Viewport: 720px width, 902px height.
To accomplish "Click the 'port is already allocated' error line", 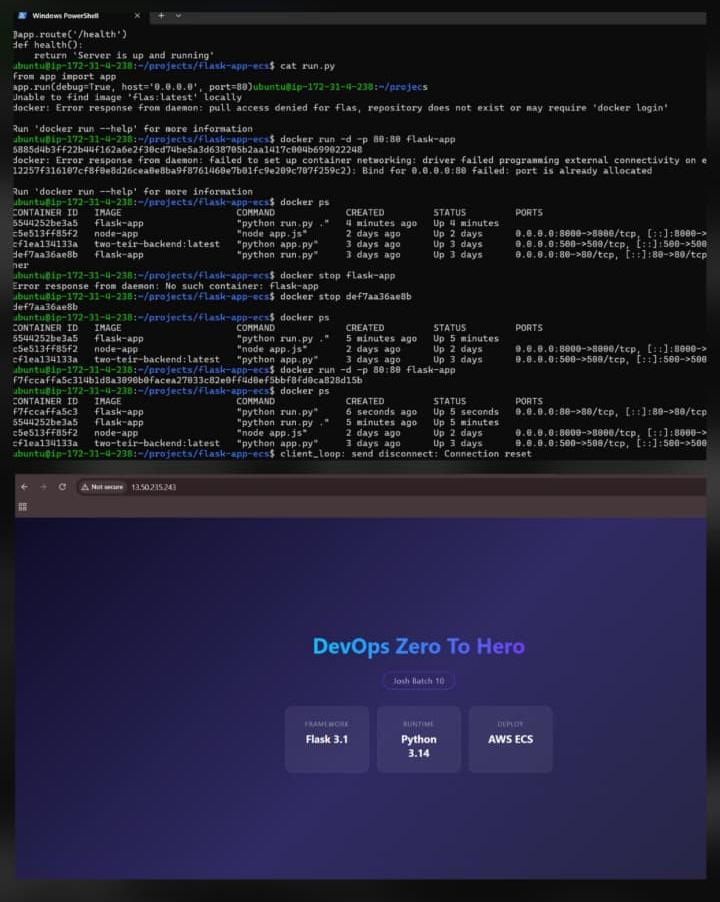I will pyautogui.click(x=332, y=170).
